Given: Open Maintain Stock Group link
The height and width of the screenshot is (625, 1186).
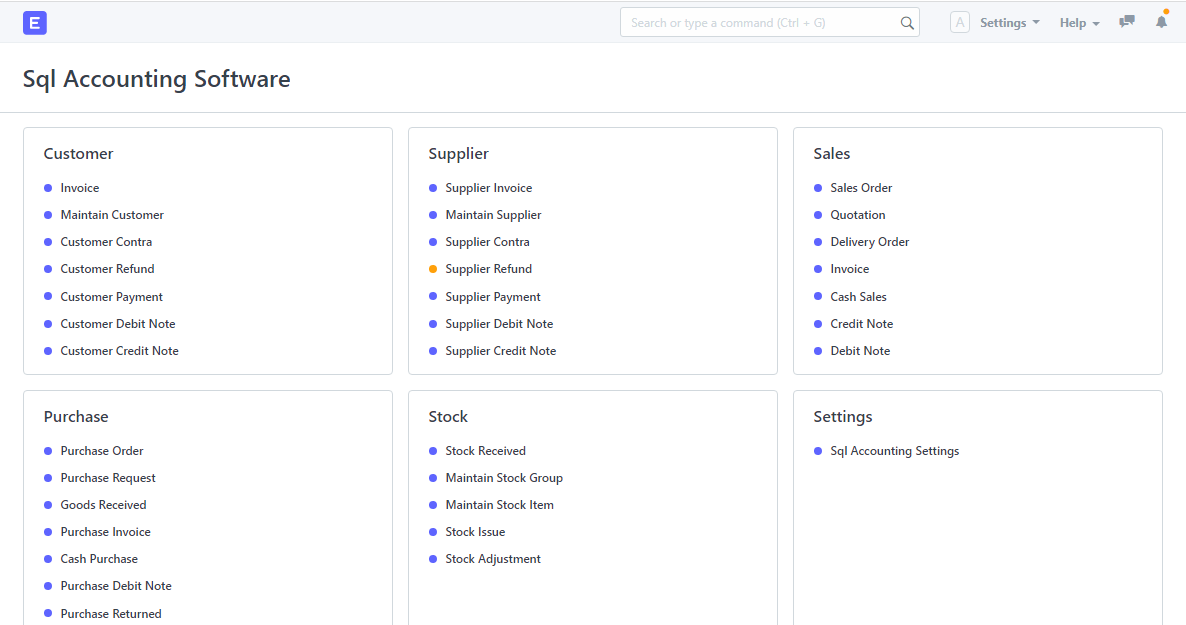Looking at the screenshot, I should [504, 478].
